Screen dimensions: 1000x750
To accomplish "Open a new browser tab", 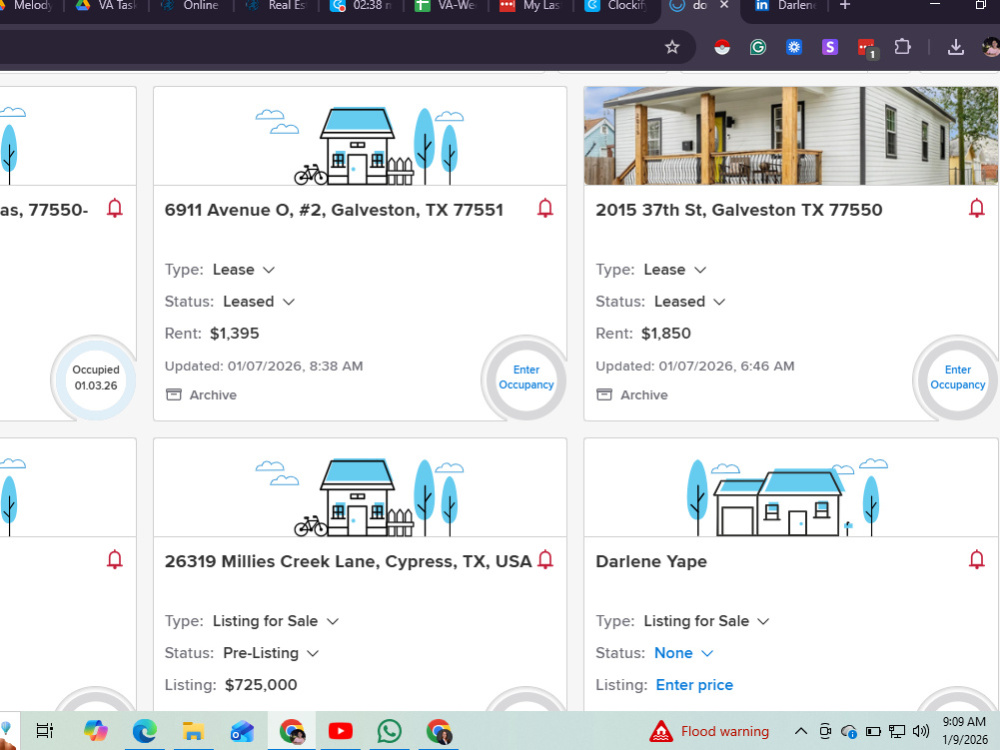I will click(844, 6).
